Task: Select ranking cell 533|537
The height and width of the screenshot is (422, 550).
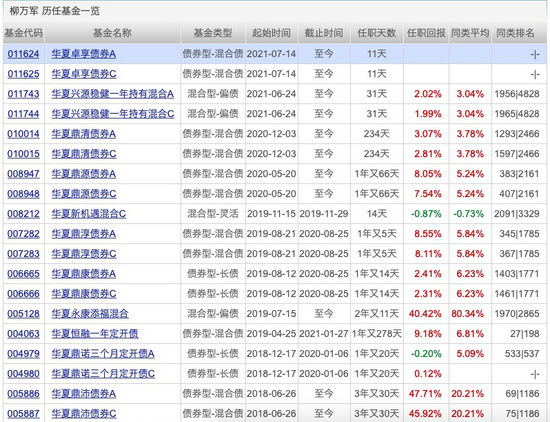Action: [x=522, y=354]
